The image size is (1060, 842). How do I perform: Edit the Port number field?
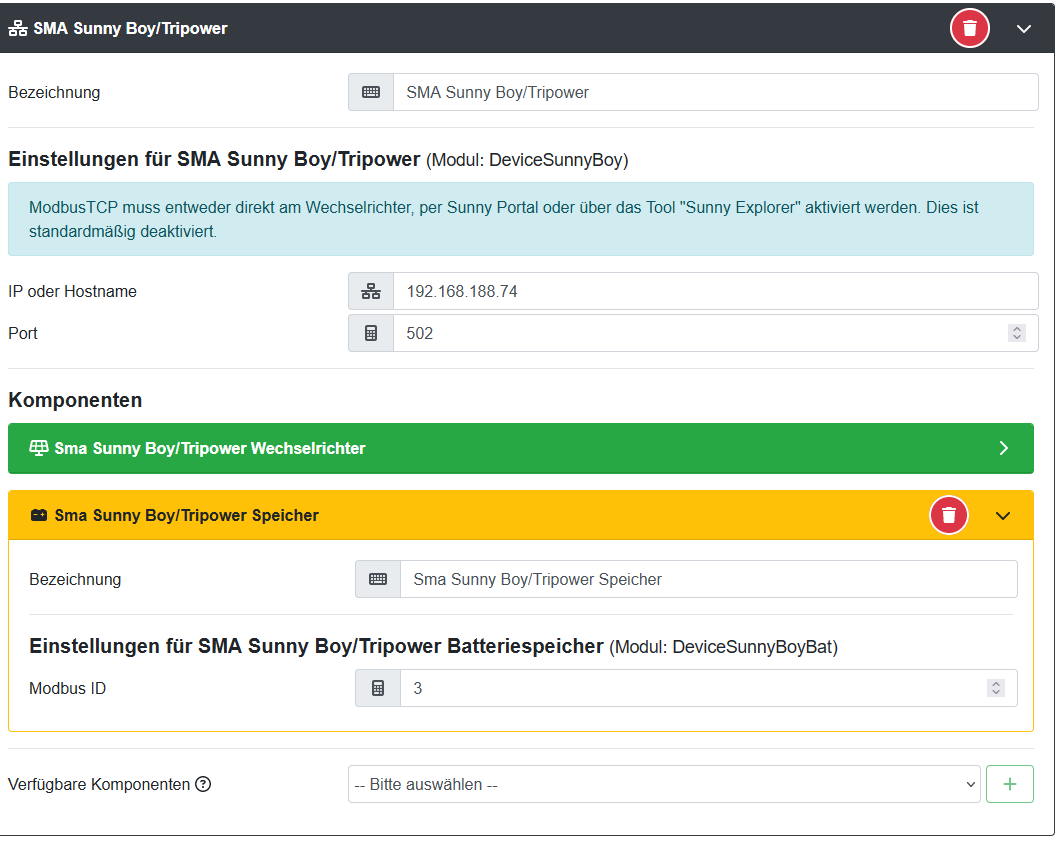pos(715,333)
